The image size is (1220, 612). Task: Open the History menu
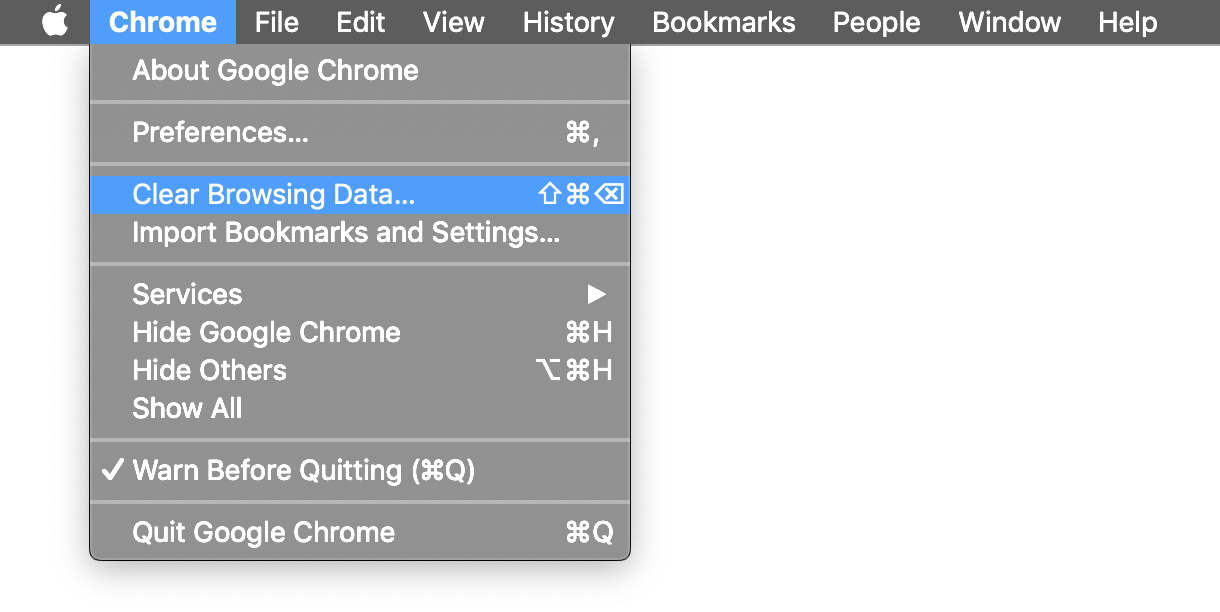pyautogui.click(x=567, y=22)
